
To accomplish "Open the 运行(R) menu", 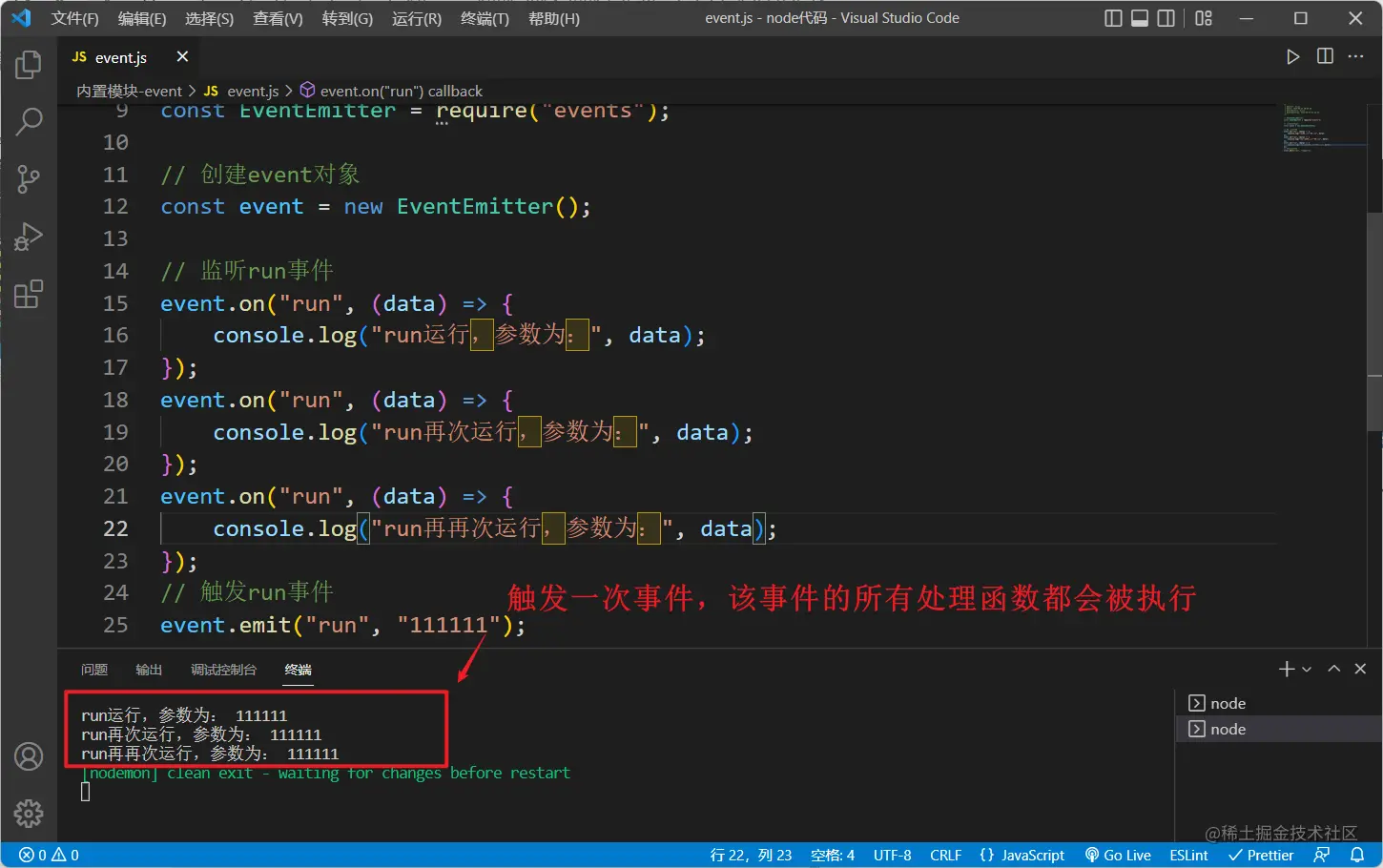I will pyautogui.click(x=416, y=18).
